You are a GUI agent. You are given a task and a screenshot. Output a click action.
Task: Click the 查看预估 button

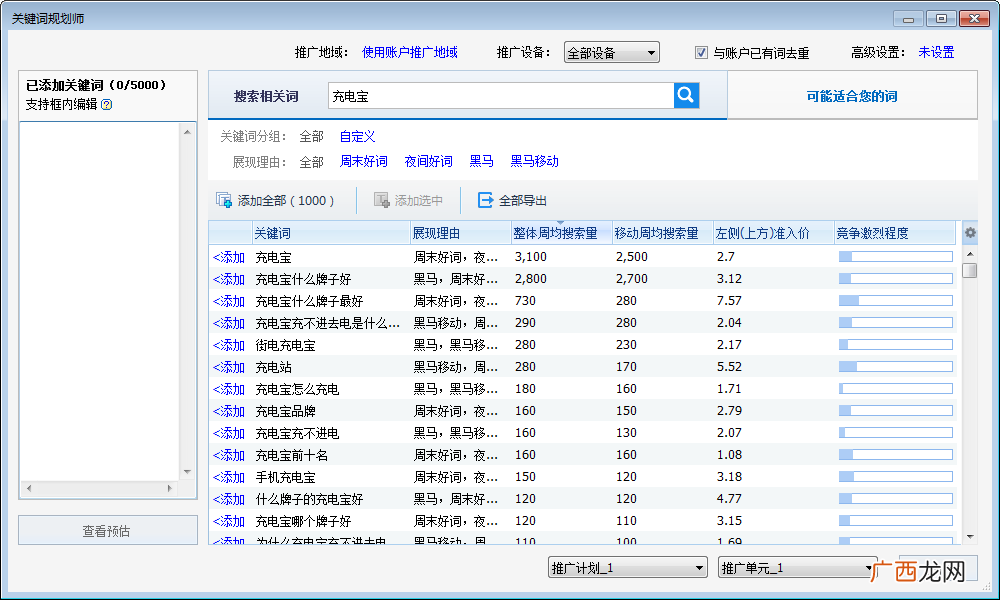tap(108, 530)
